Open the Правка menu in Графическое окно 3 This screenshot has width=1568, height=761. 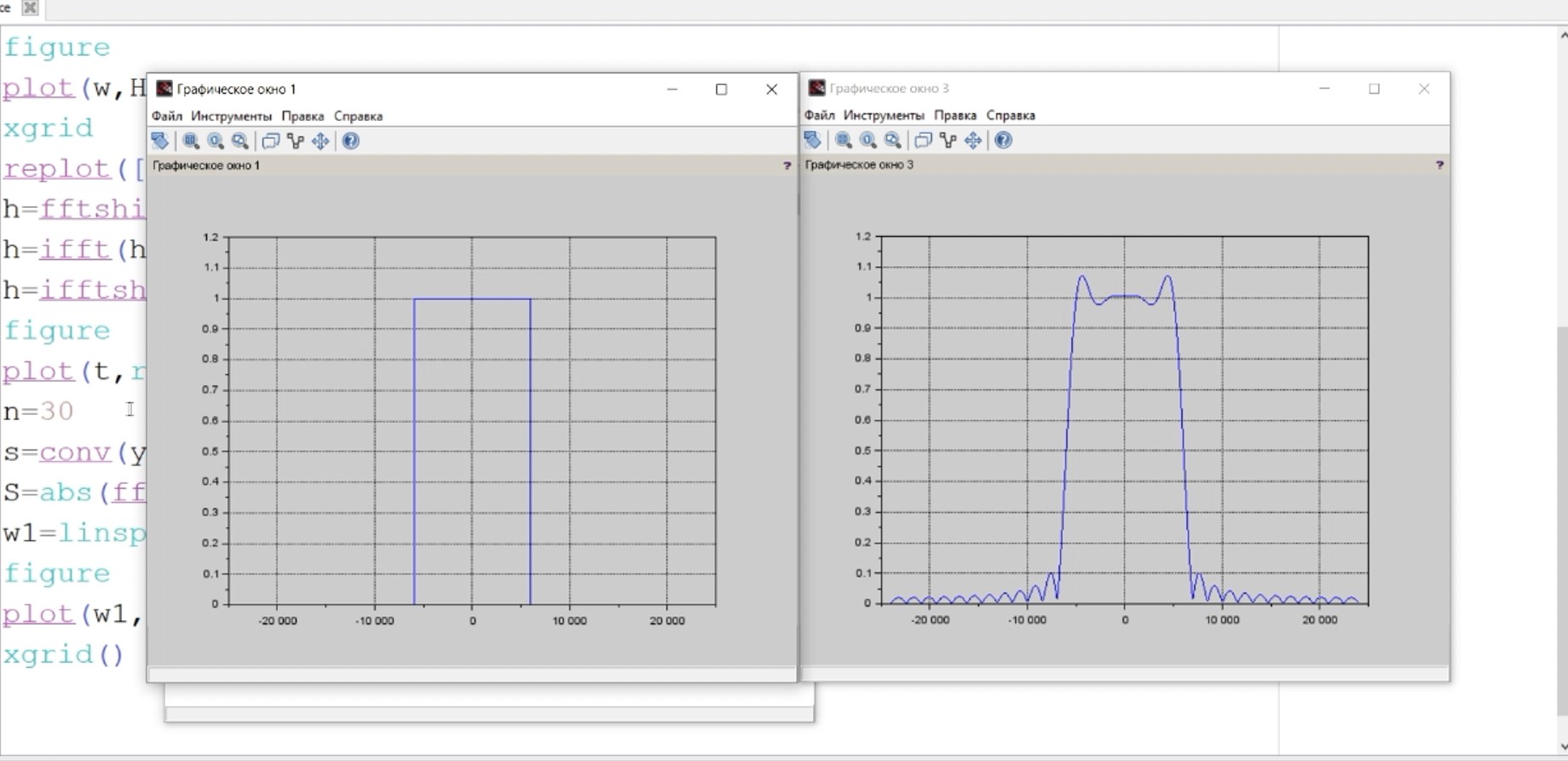[955, 115]
